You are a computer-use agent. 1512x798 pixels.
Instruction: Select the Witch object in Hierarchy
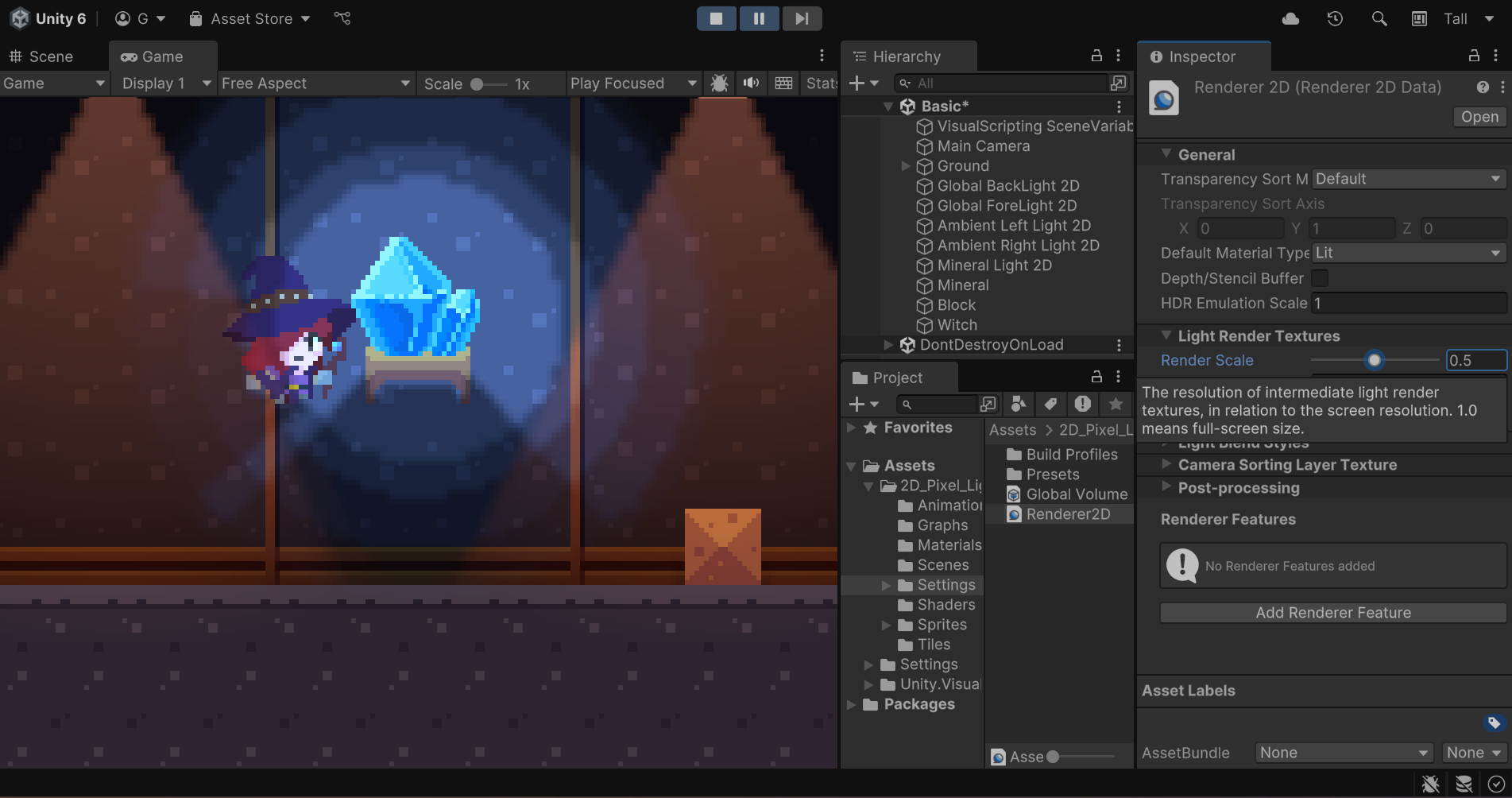tap(957, 325)
